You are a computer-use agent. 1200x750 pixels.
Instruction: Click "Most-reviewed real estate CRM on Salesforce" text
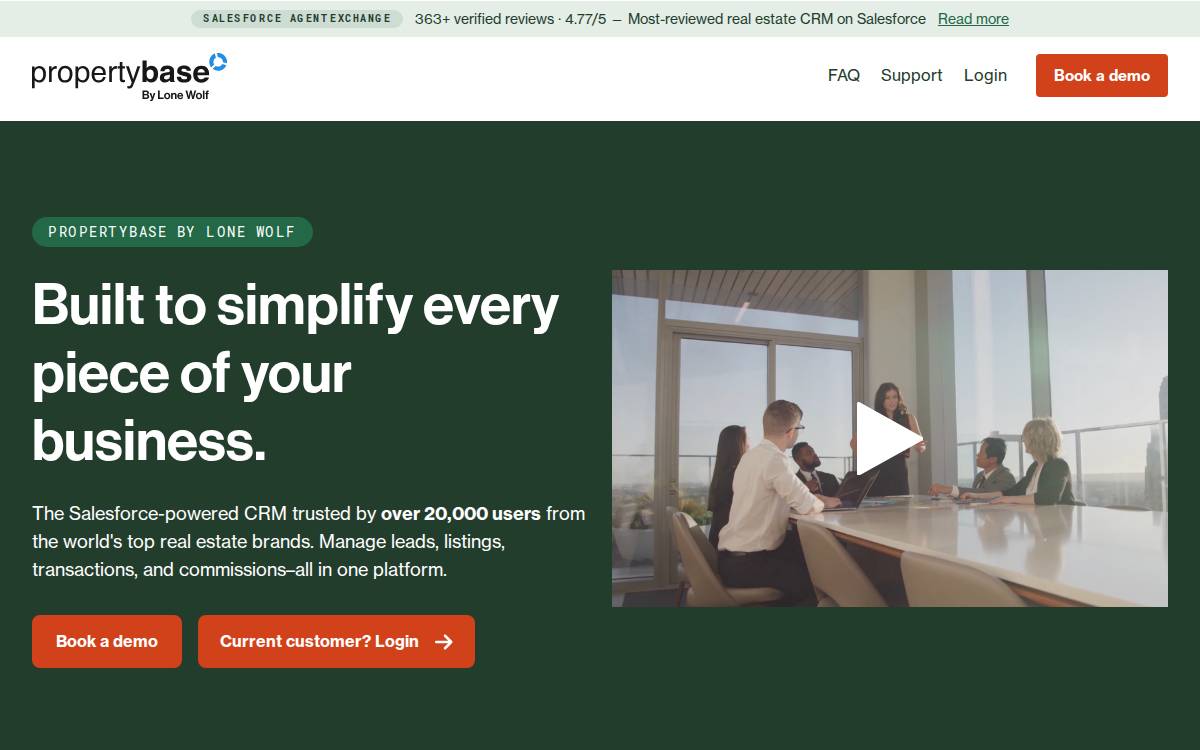(777, 19)
